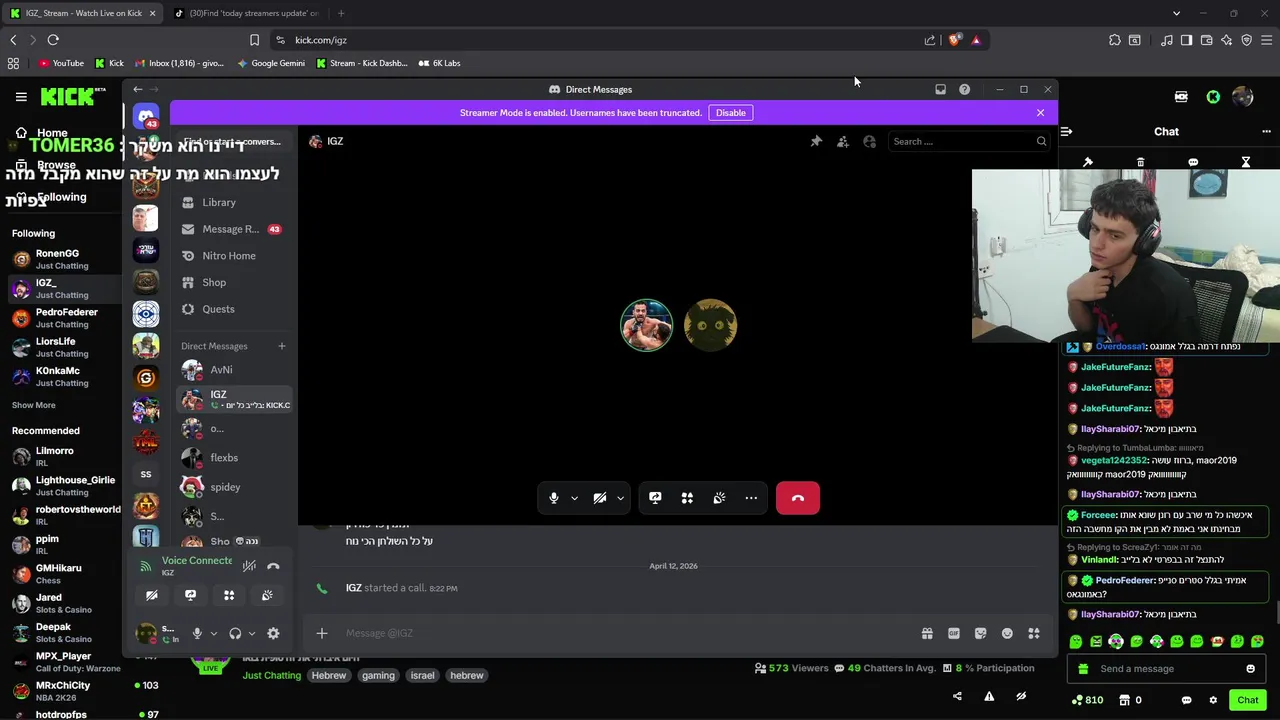Screen dimensions: 1280x720
Task: Open output device arrow beside headphones icon
Action: pyautogui.click(x=251, y=633)
